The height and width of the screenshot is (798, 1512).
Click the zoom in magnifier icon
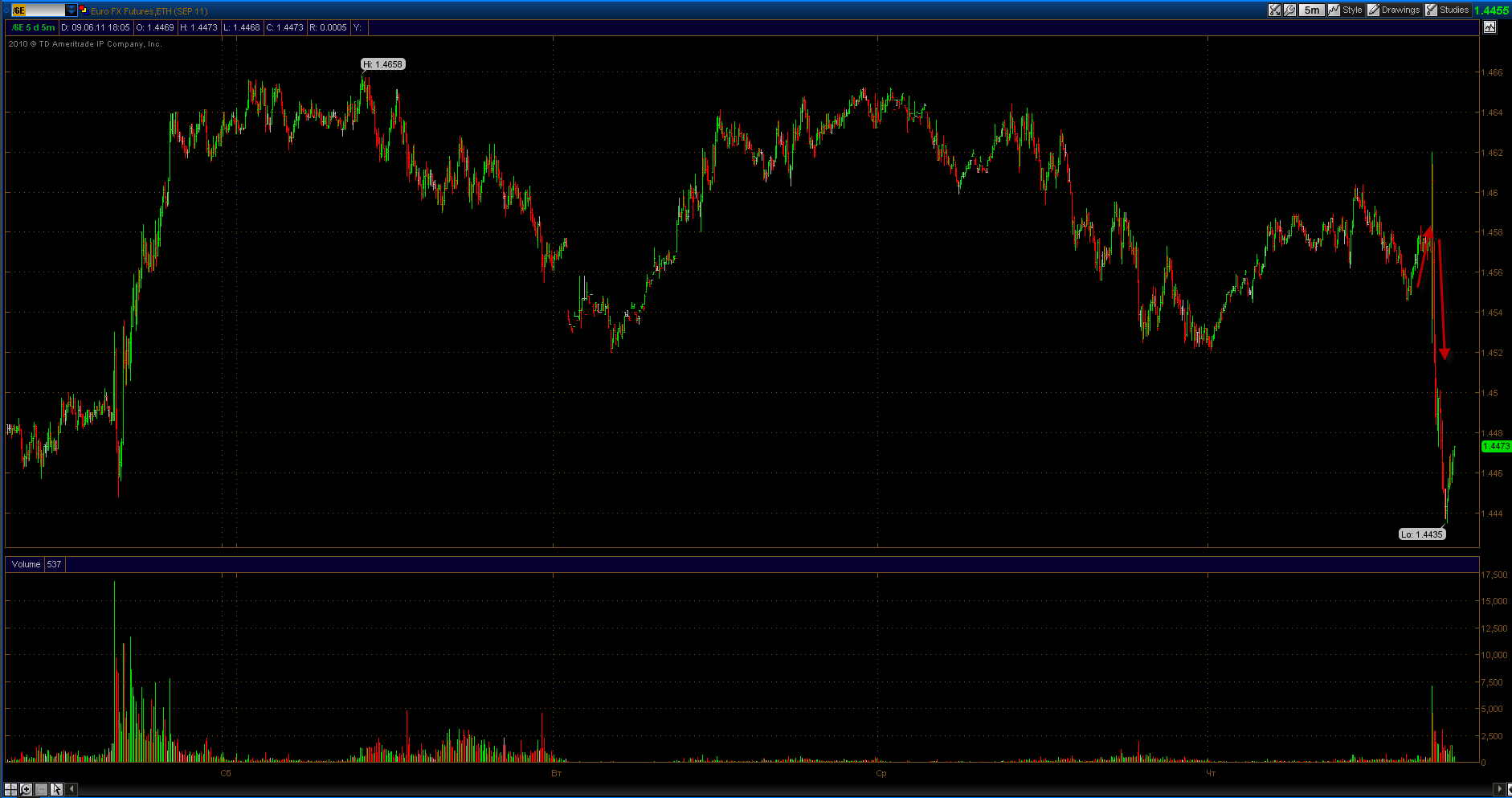(26, 789)
